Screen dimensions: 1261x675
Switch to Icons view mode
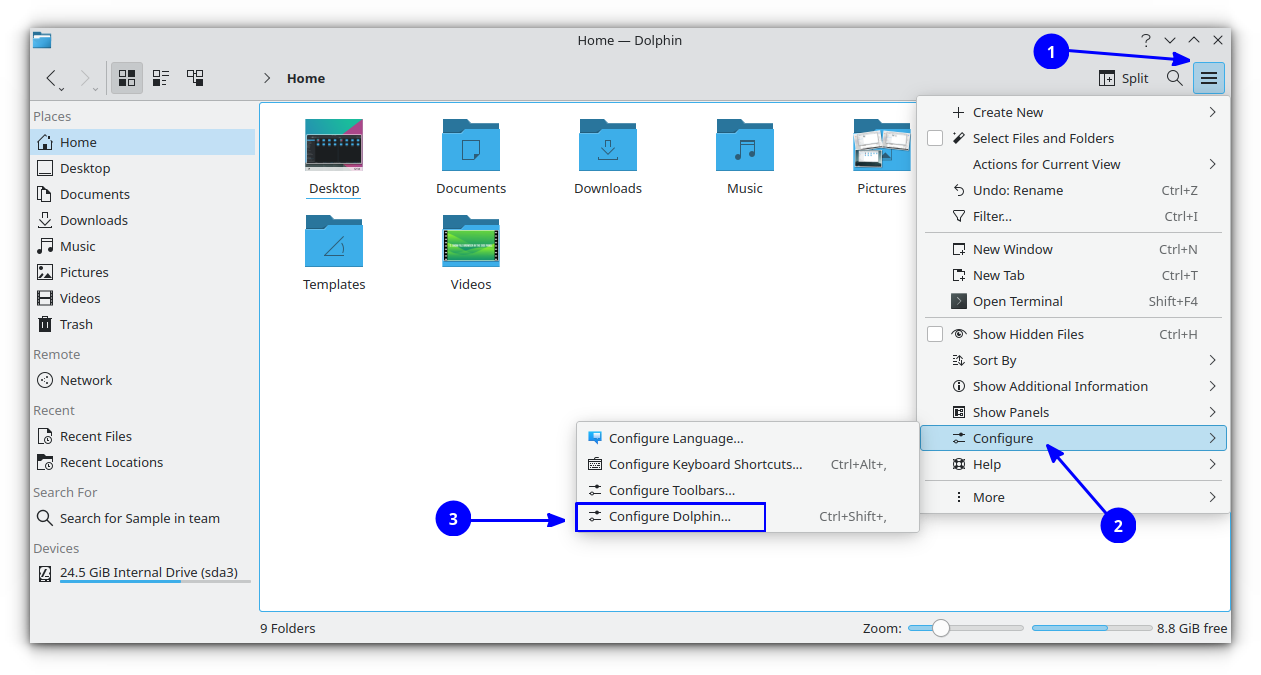point(126,77)
